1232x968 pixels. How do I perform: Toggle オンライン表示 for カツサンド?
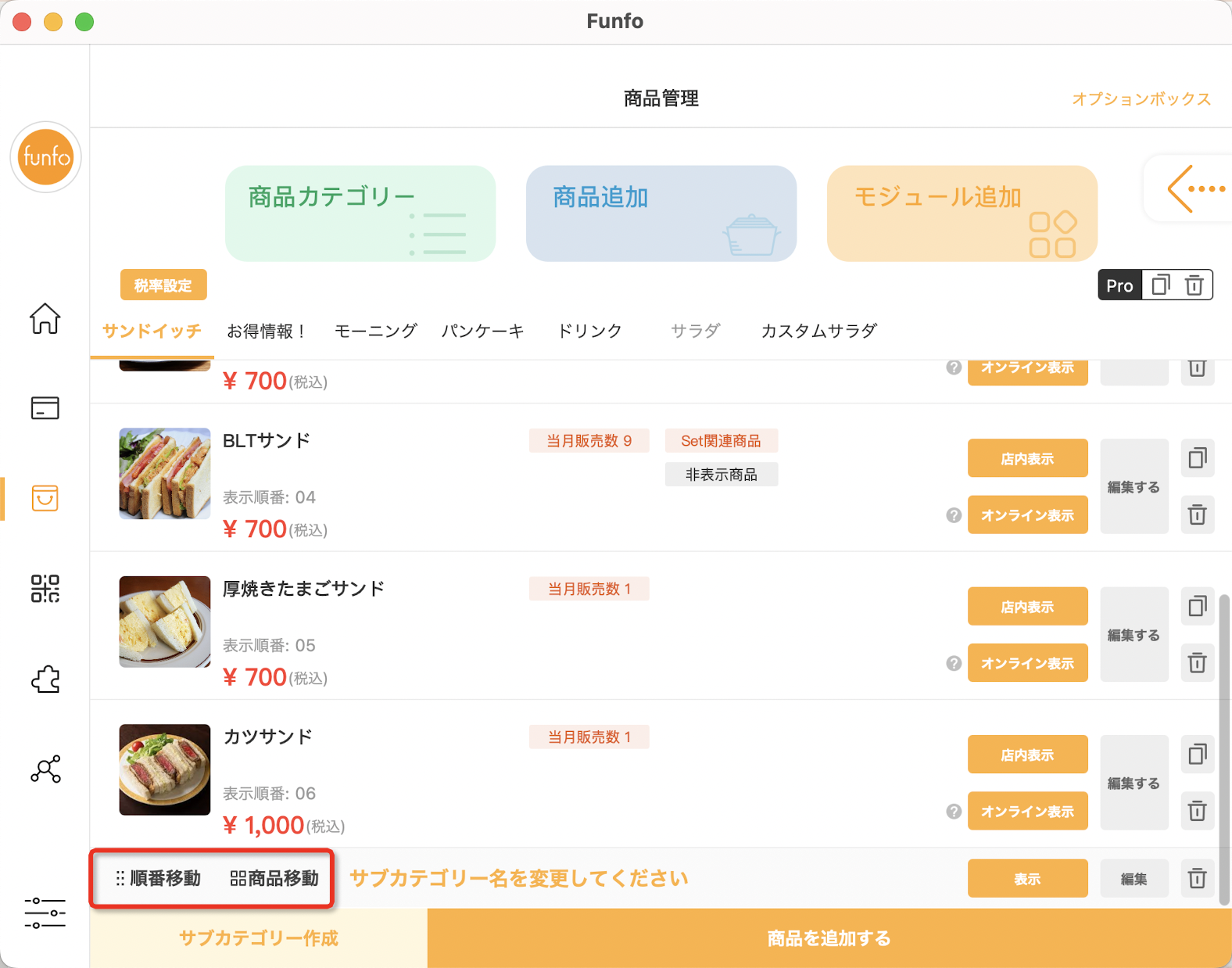coord(1027,811)
